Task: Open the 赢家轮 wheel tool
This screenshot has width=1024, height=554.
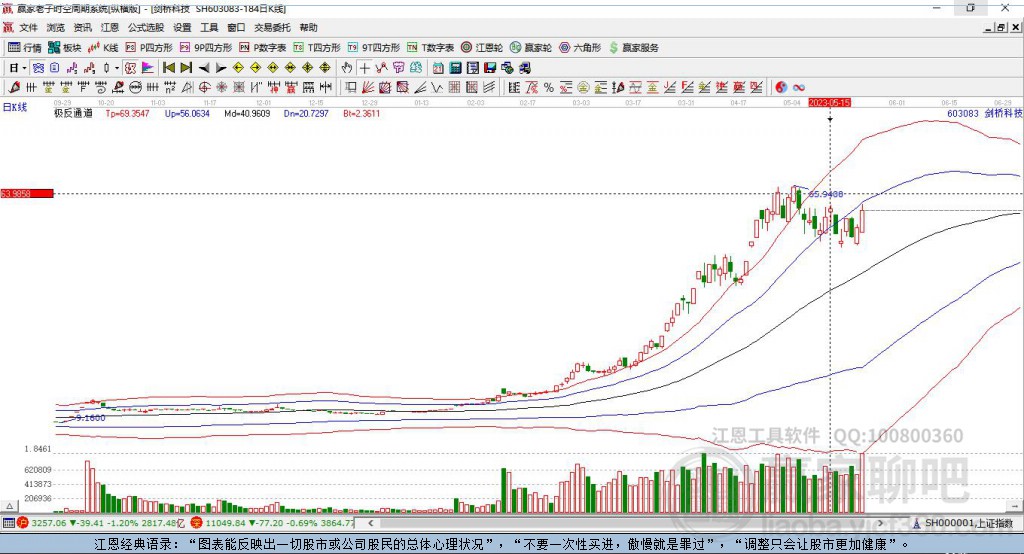Action: click(x=531, y=48)
